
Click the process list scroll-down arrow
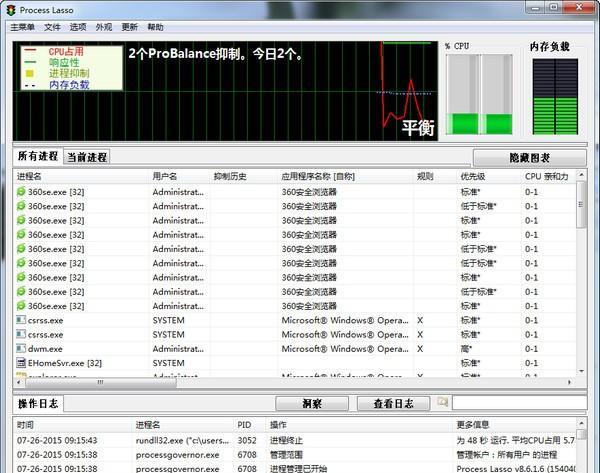(581, 371)
